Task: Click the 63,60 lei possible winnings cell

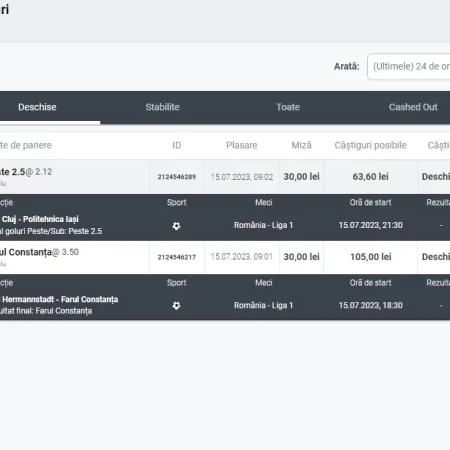Action: pyautogui.click(x=370, y=177)
